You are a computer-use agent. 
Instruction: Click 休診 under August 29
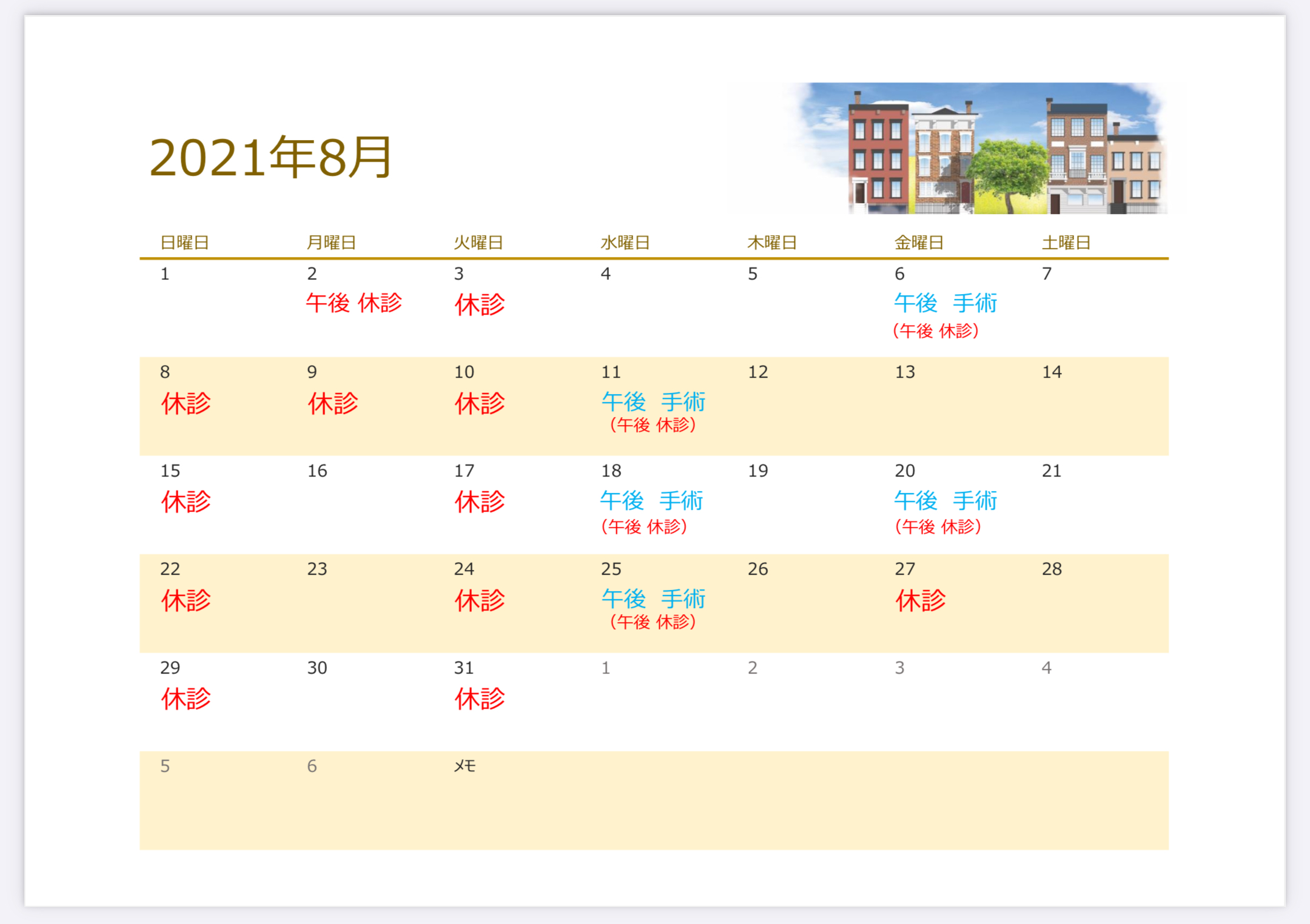click(186, 699)
